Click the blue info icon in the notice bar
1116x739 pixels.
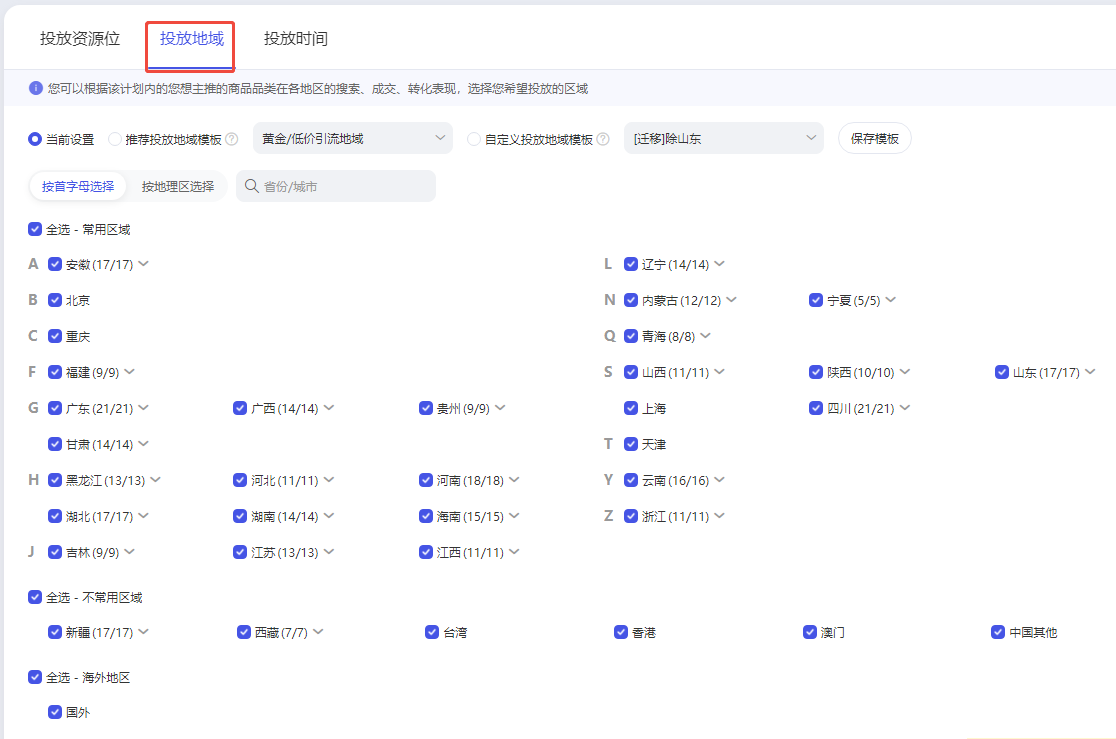tap(36, 88)
